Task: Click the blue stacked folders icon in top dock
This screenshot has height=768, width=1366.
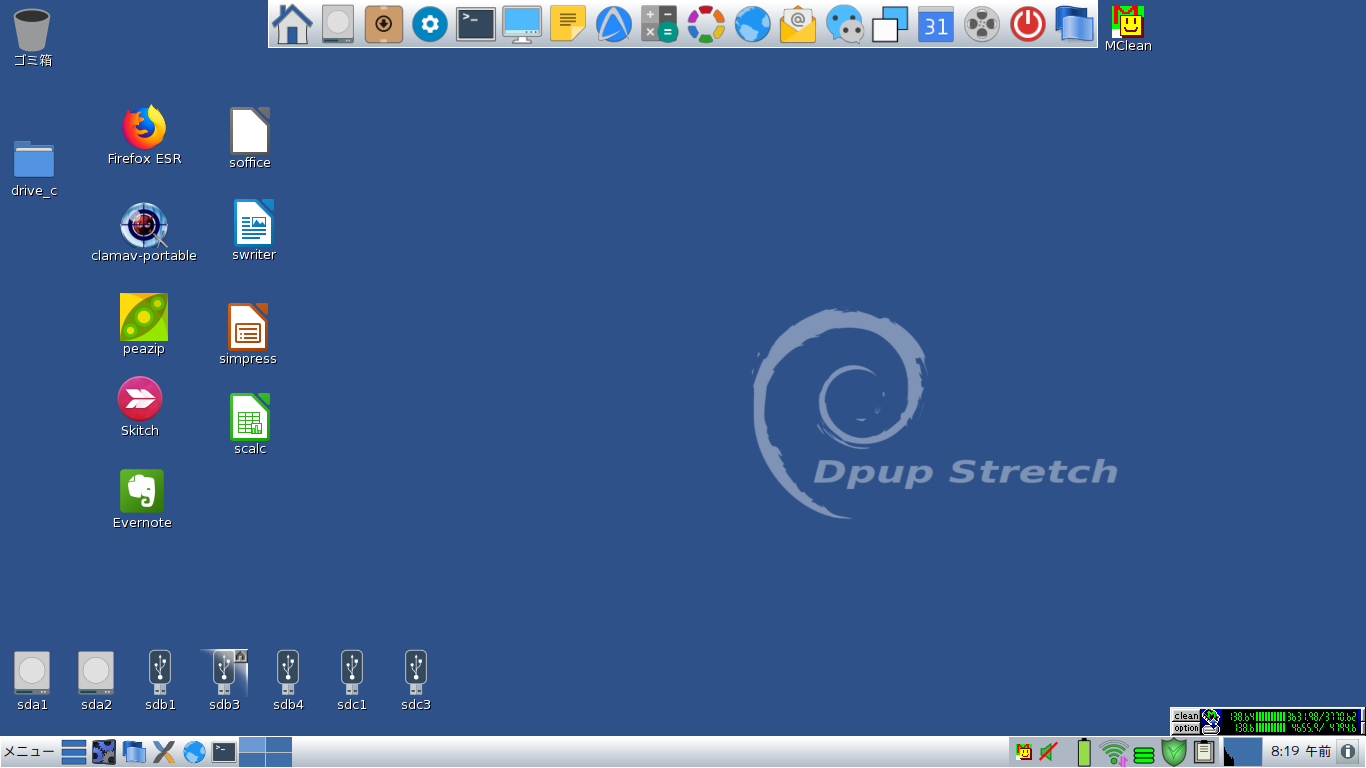Action: click(x=1074, y=24)
